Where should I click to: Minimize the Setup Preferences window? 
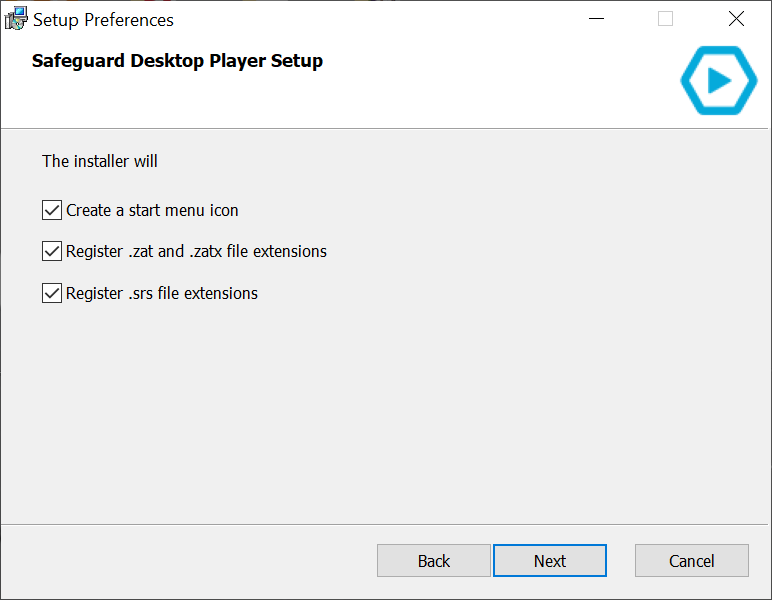tap(596, 19)
